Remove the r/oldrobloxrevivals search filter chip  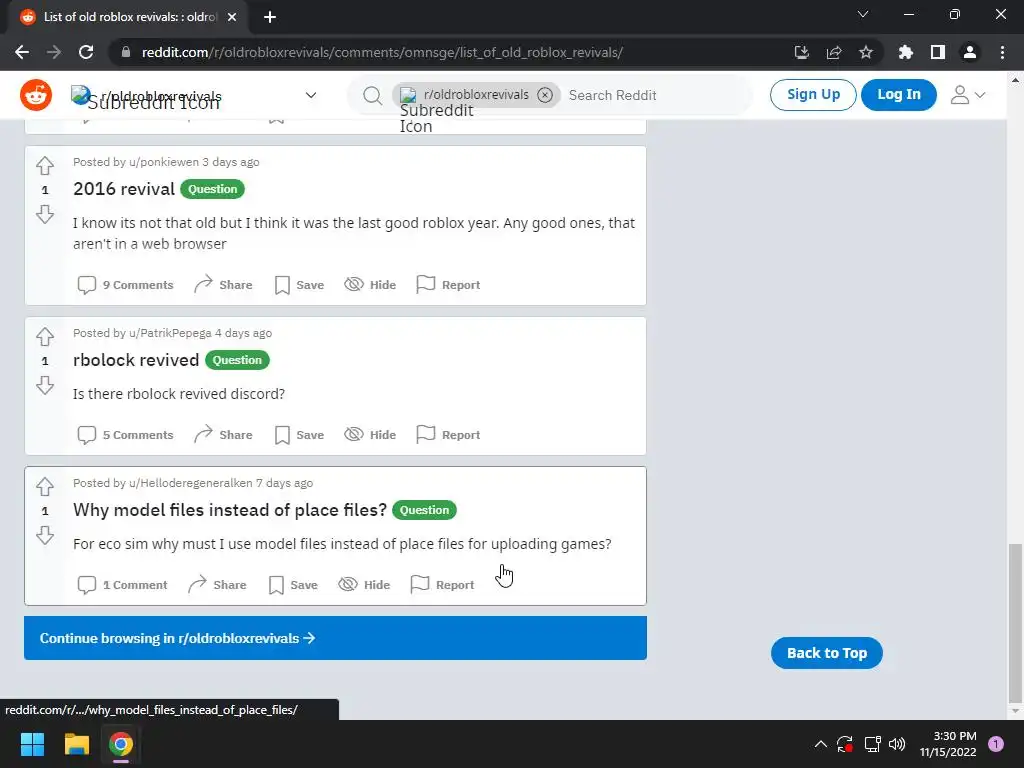click(545, 95)
